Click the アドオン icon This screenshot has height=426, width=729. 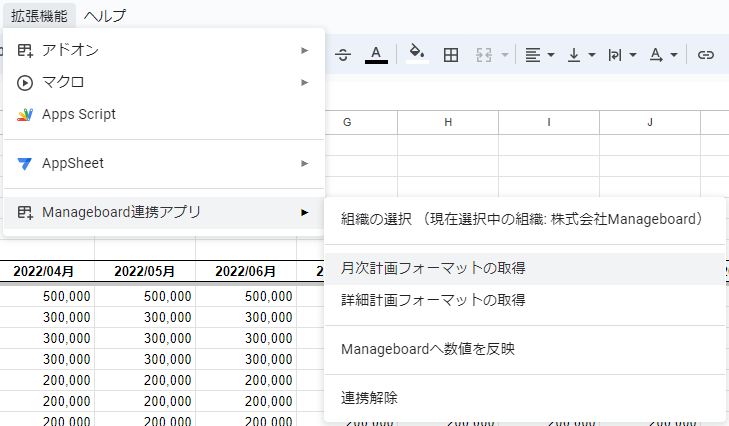click(25, 50)
